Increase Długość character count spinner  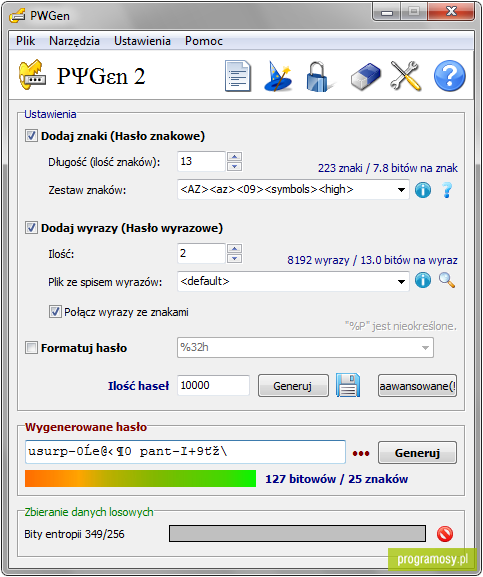click(x=234, y=156)
